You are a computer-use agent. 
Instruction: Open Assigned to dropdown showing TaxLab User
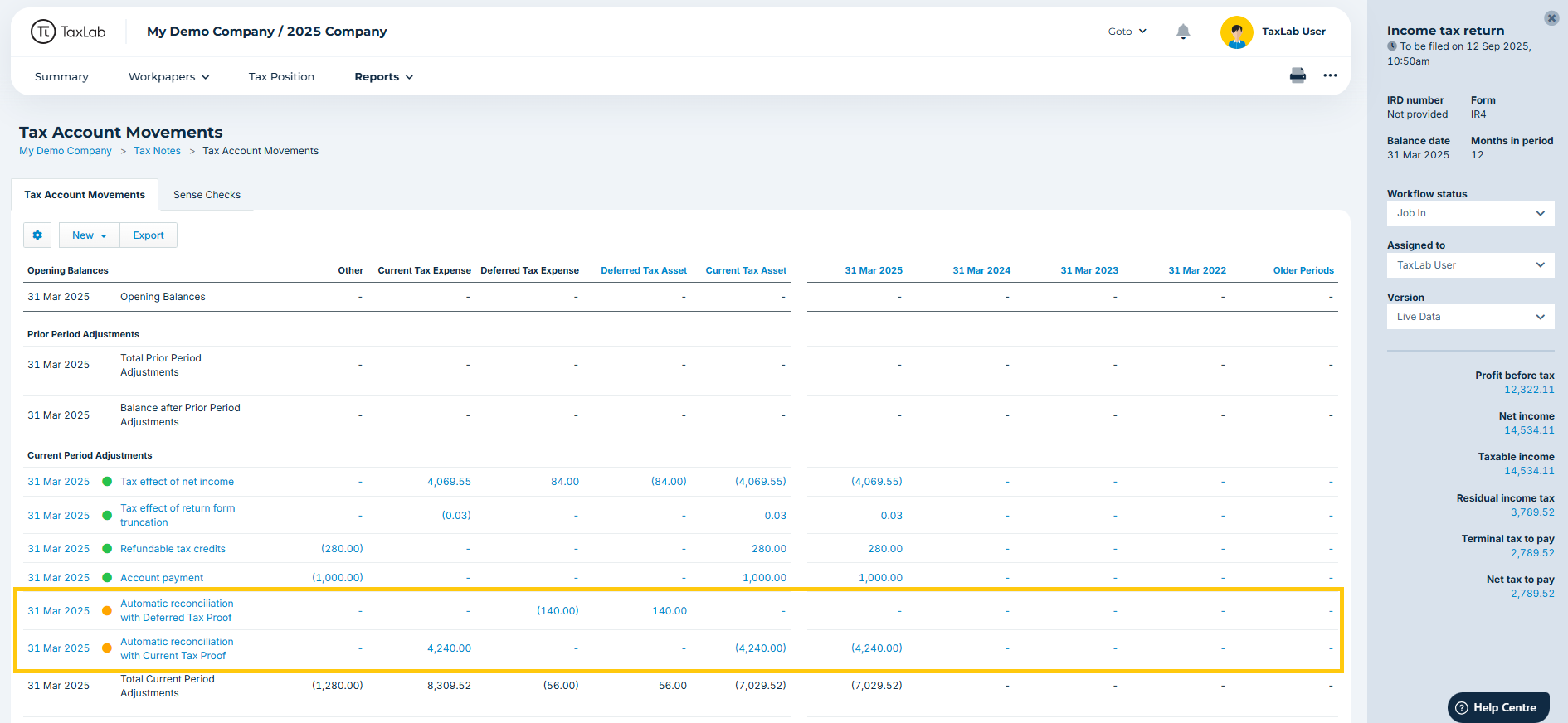(1470, 265)
